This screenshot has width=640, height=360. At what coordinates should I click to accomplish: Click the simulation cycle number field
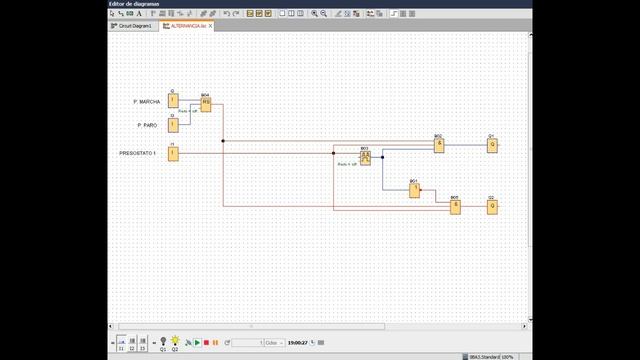pos(248,343)
